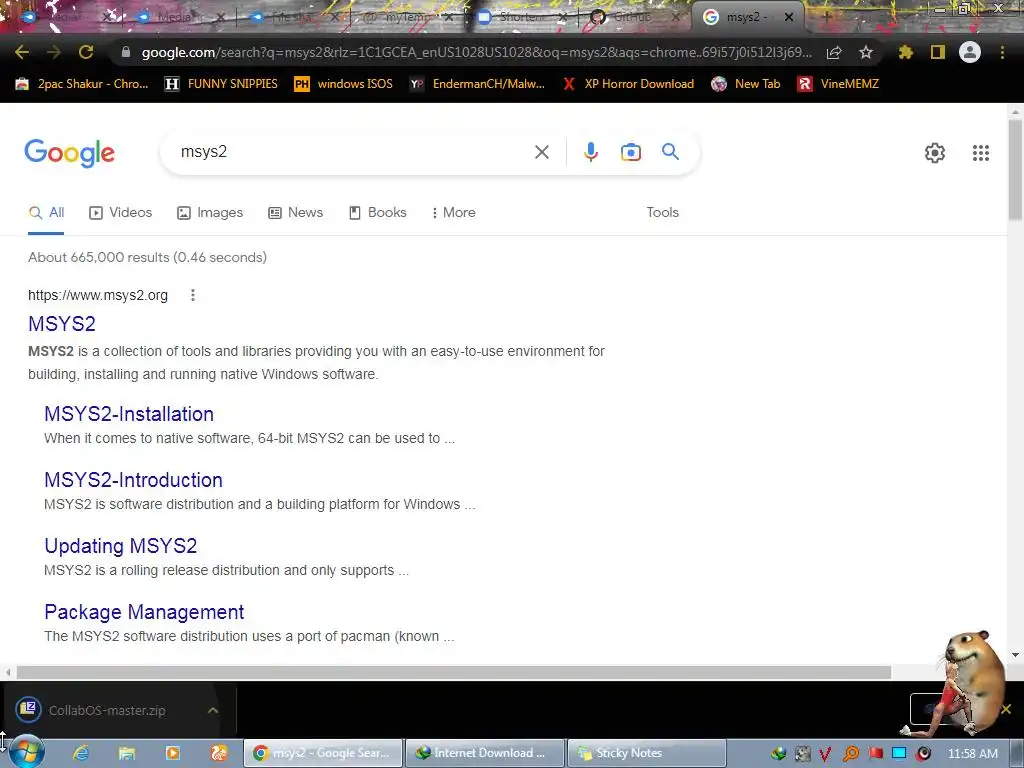Open a new browser tab with the plus

825,17
